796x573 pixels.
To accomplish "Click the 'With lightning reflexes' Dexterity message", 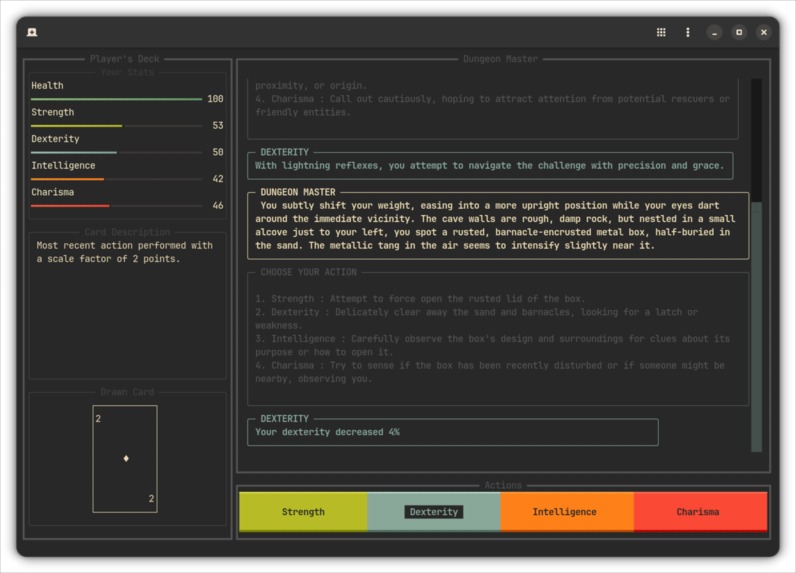I will (x=489, y=165).
